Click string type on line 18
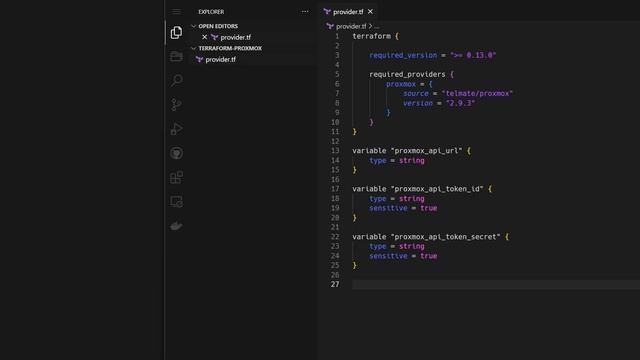 (x=412, y=199)
